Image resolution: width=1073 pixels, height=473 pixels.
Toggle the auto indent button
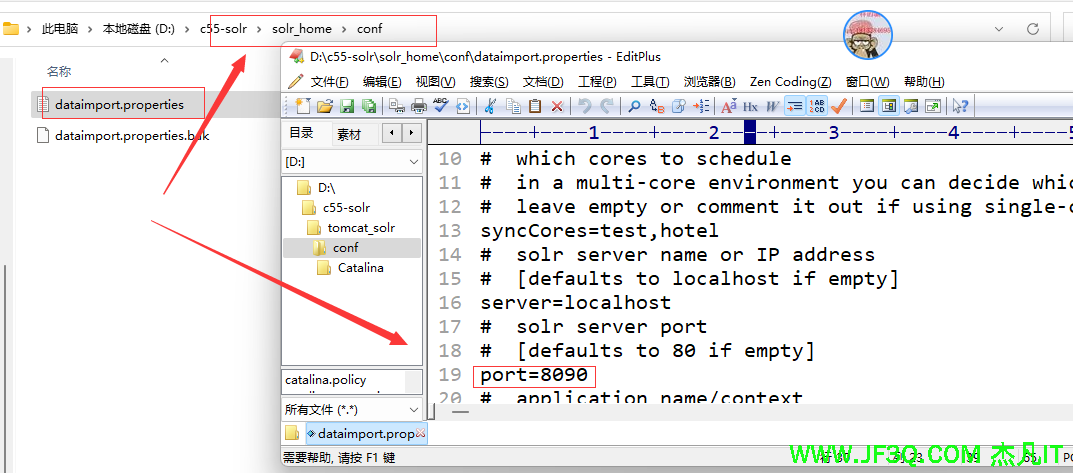[x=795, y=106]
